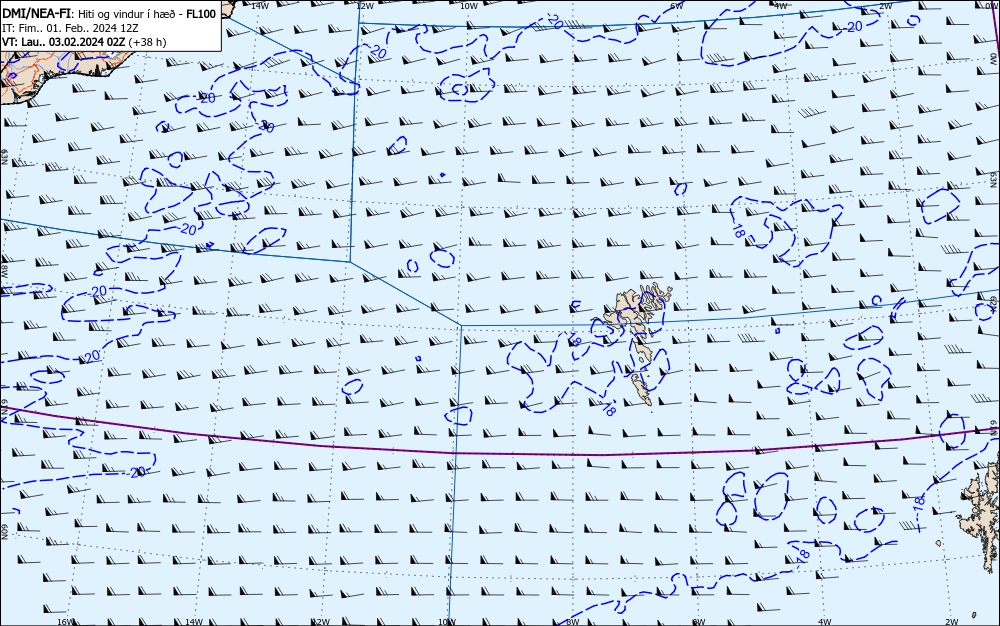Screen dimensions: 1000x626
Task: Click the 8W longitude label on bottom edge
Action: pos(573,622)
